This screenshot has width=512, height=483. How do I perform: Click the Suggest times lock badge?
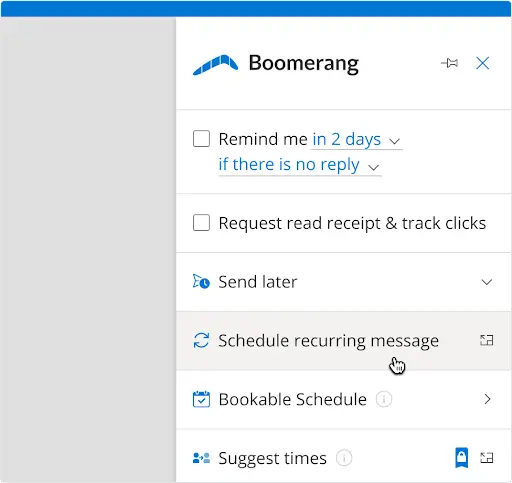(x=462, y=457)
